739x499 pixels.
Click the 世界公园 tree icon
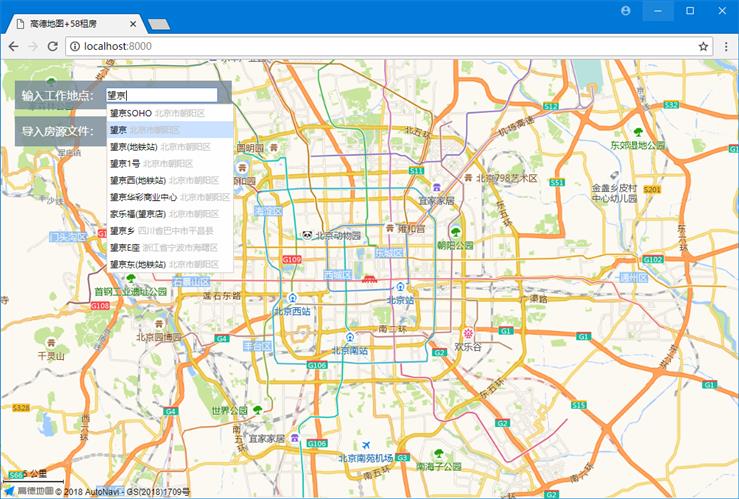[x=257, y=409]
